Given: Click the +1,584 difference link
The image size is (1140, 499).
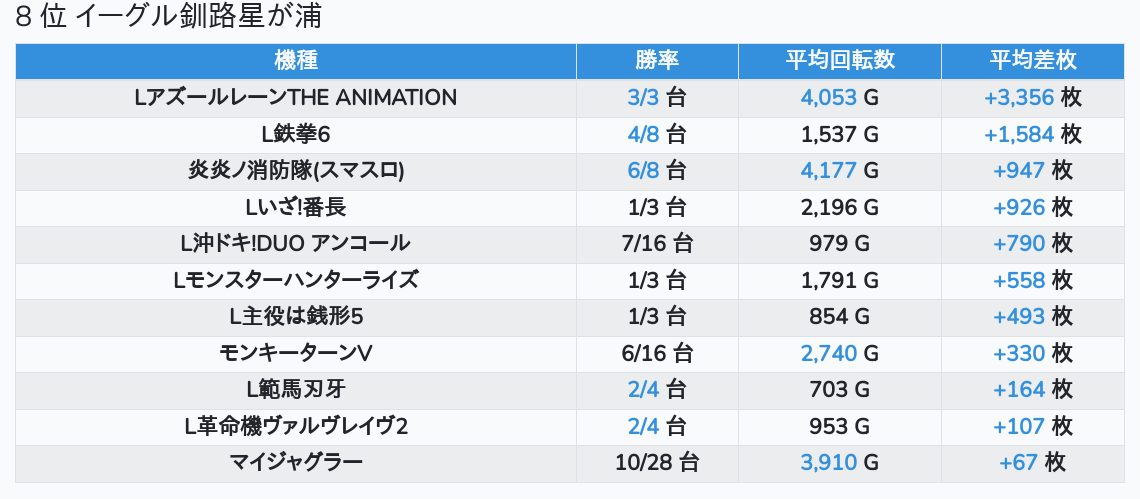Looking at the screenshot, I should [1019, 134].
